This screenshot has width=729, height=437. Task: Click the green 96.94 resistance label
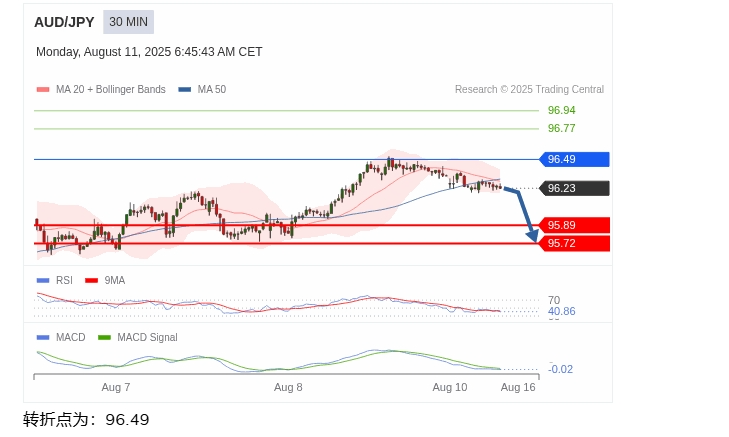561,110
